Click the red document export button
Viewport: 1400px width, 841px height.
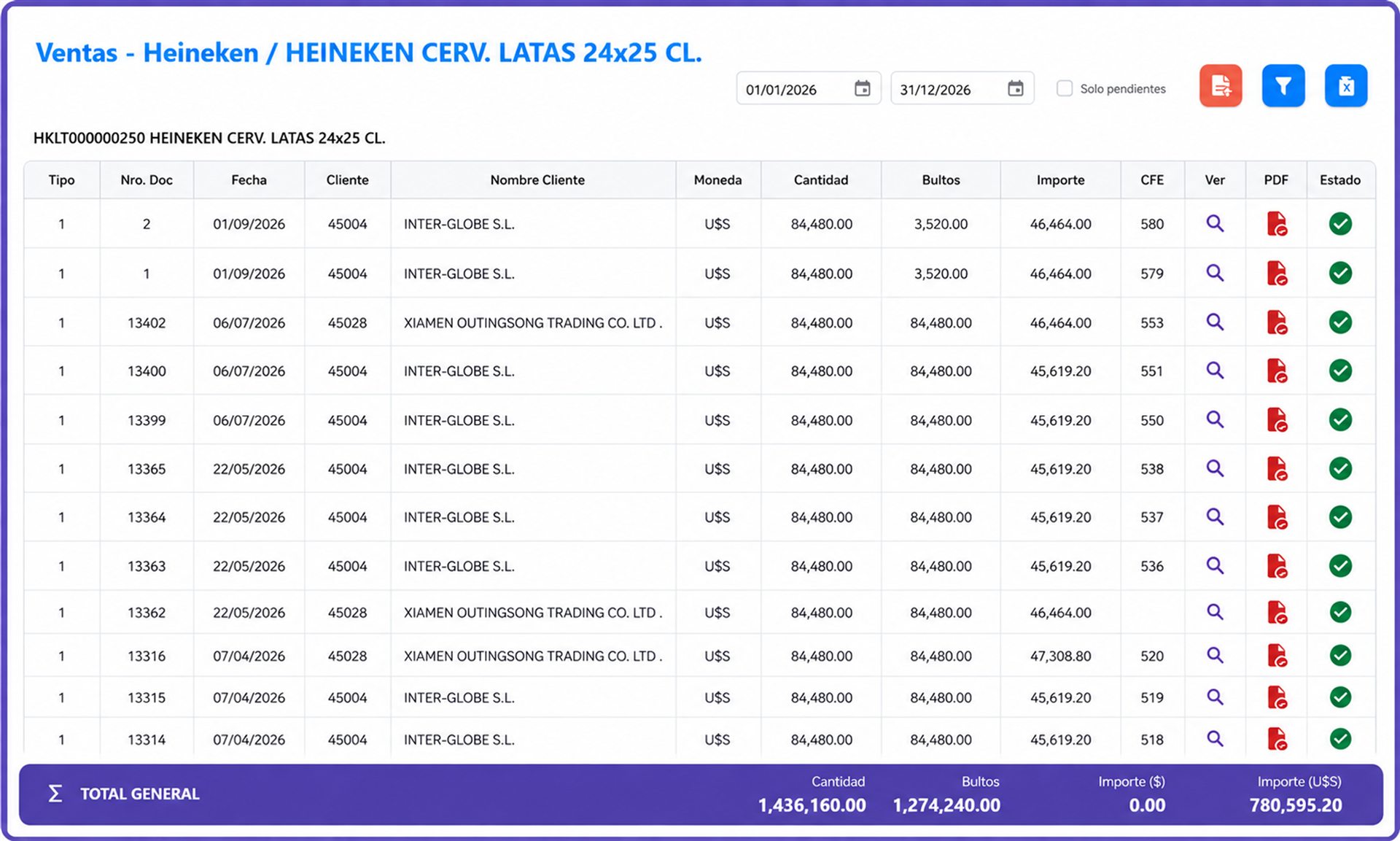click(1221, 86)
